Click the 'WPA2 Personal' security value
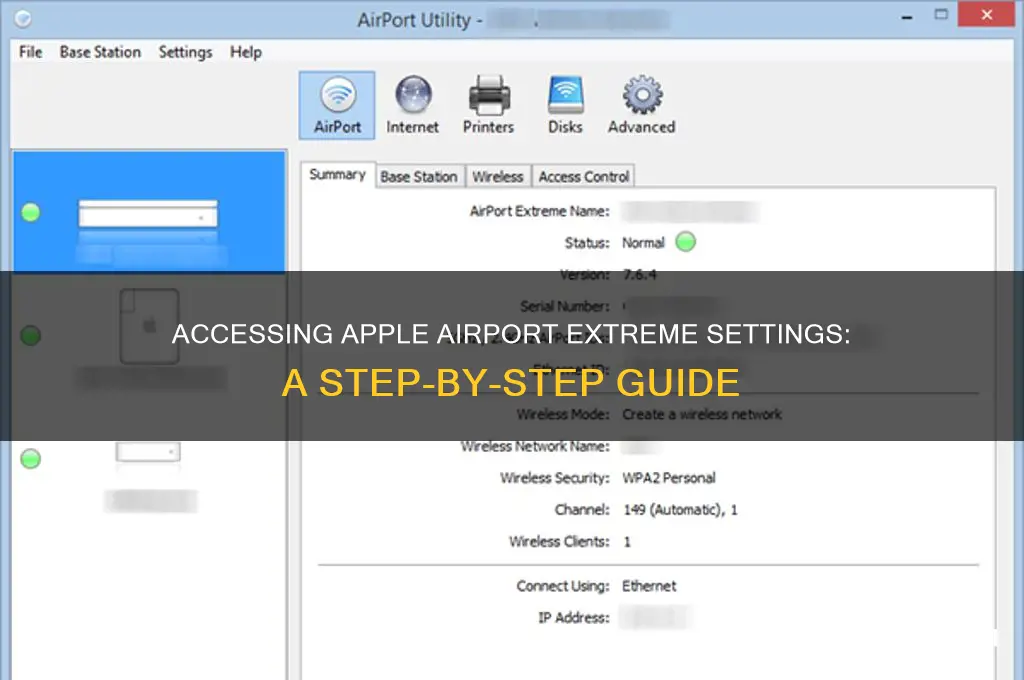 (669, 478)
